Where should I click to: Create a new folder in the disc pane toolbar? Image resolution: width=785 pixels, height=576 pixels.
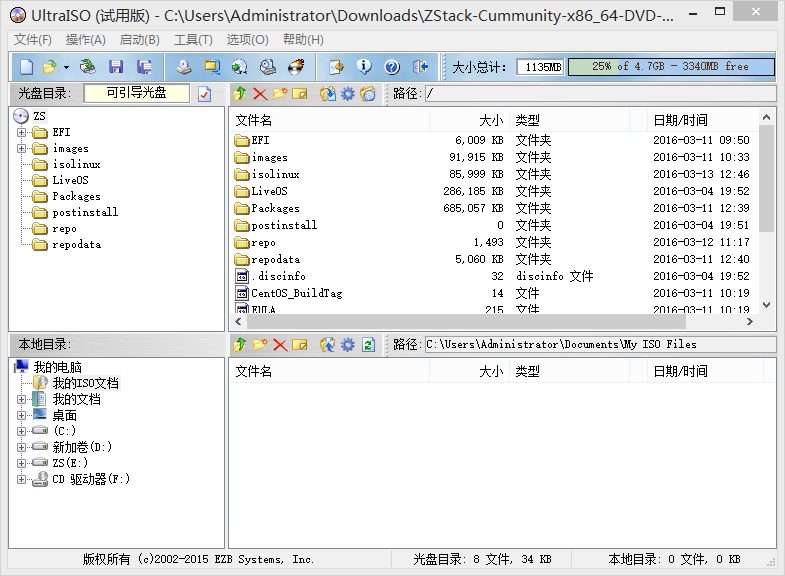tap(280, 94)
